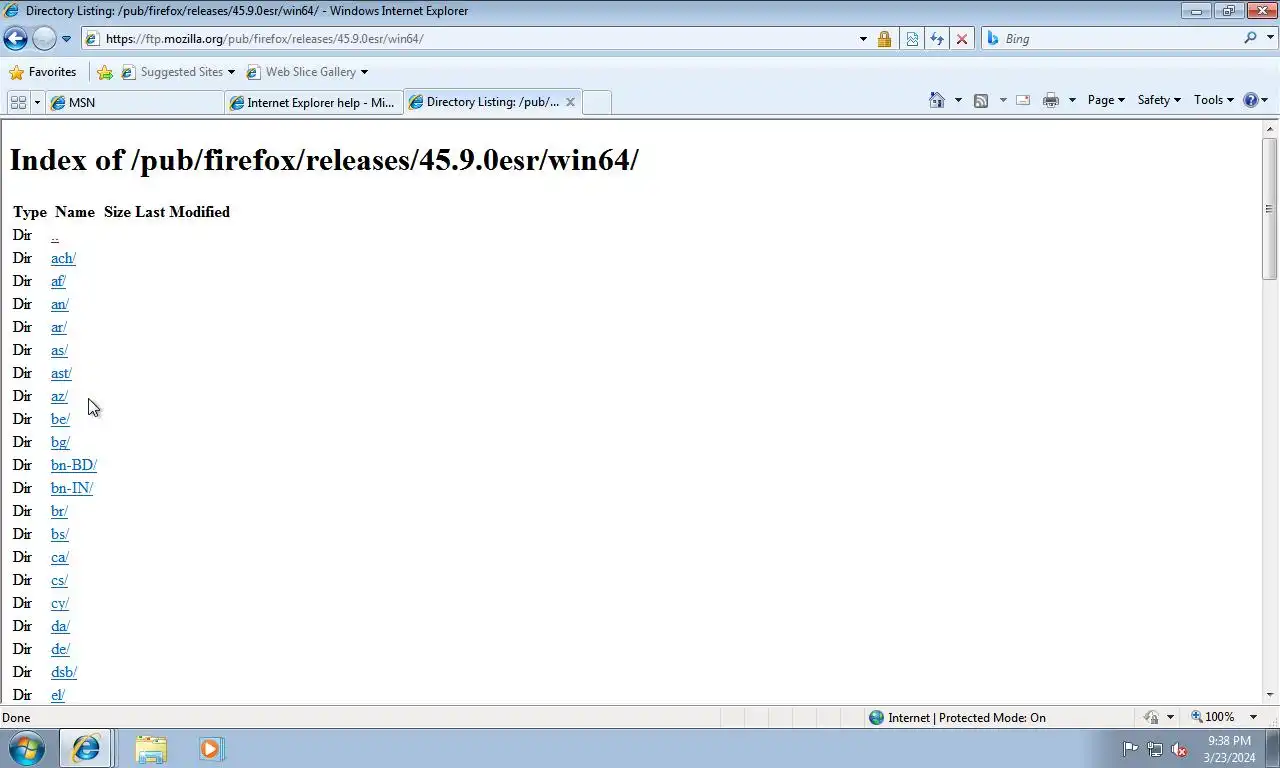Expand the Print options dropdown arrow
This screenshot has height=768, width=1280.
point(1072,100)
